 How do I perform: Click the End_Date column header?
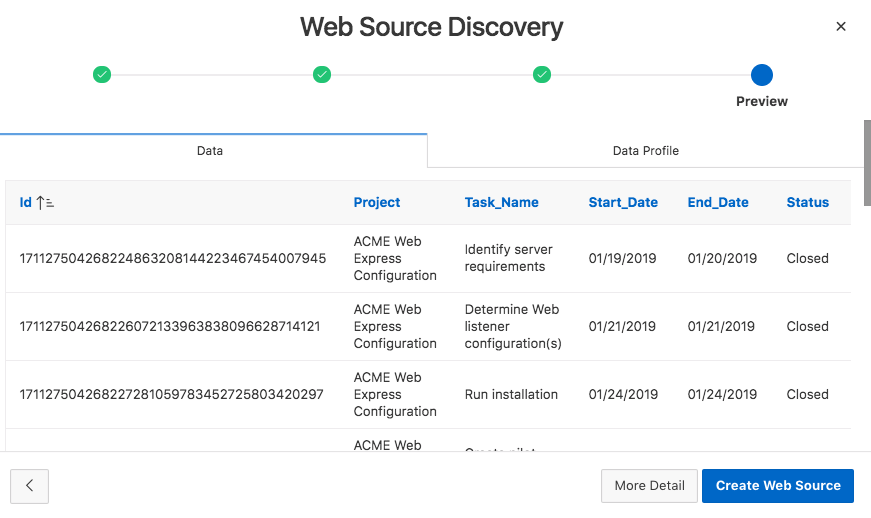718,203
